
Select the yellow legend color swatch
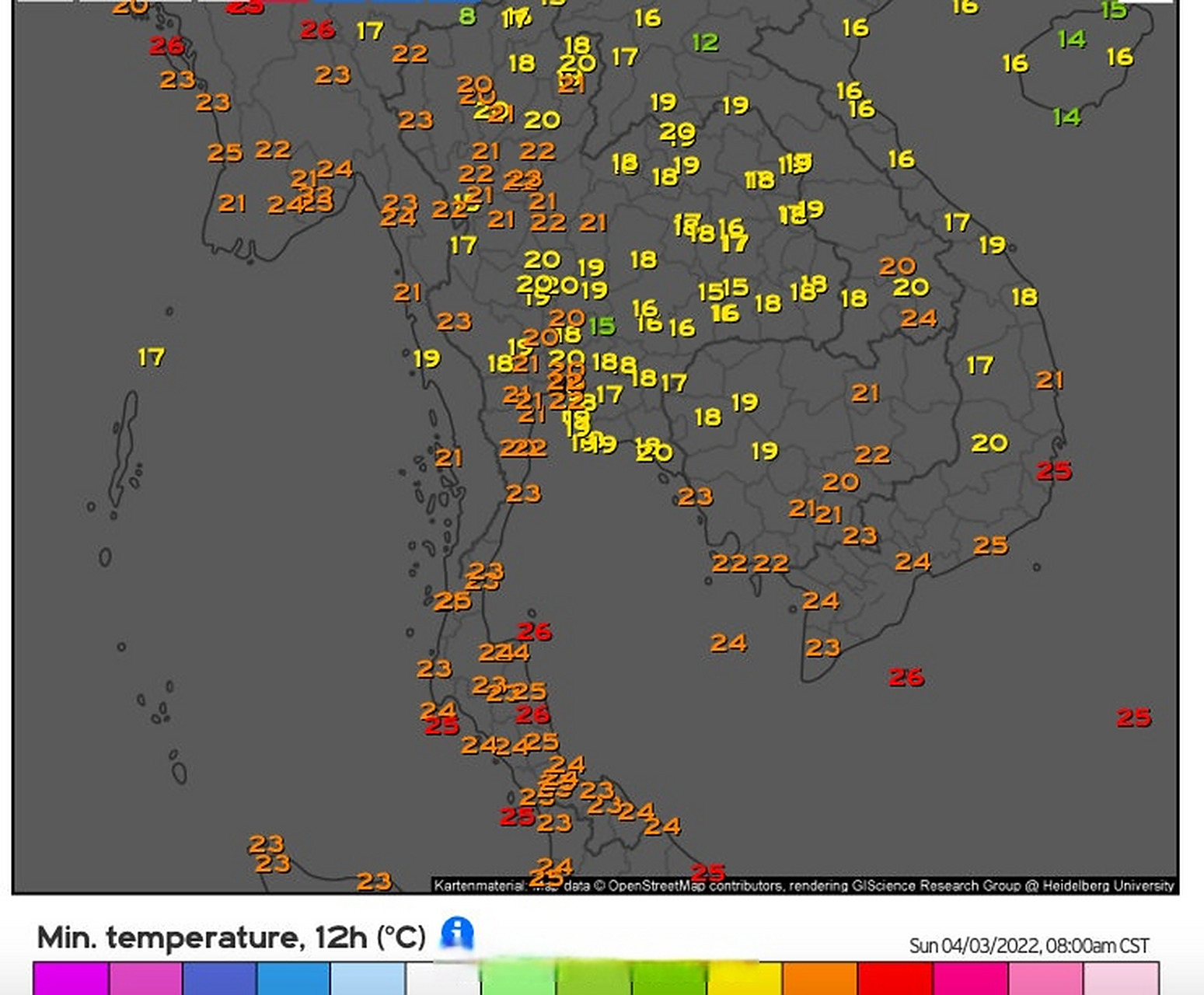coord(744,979)
